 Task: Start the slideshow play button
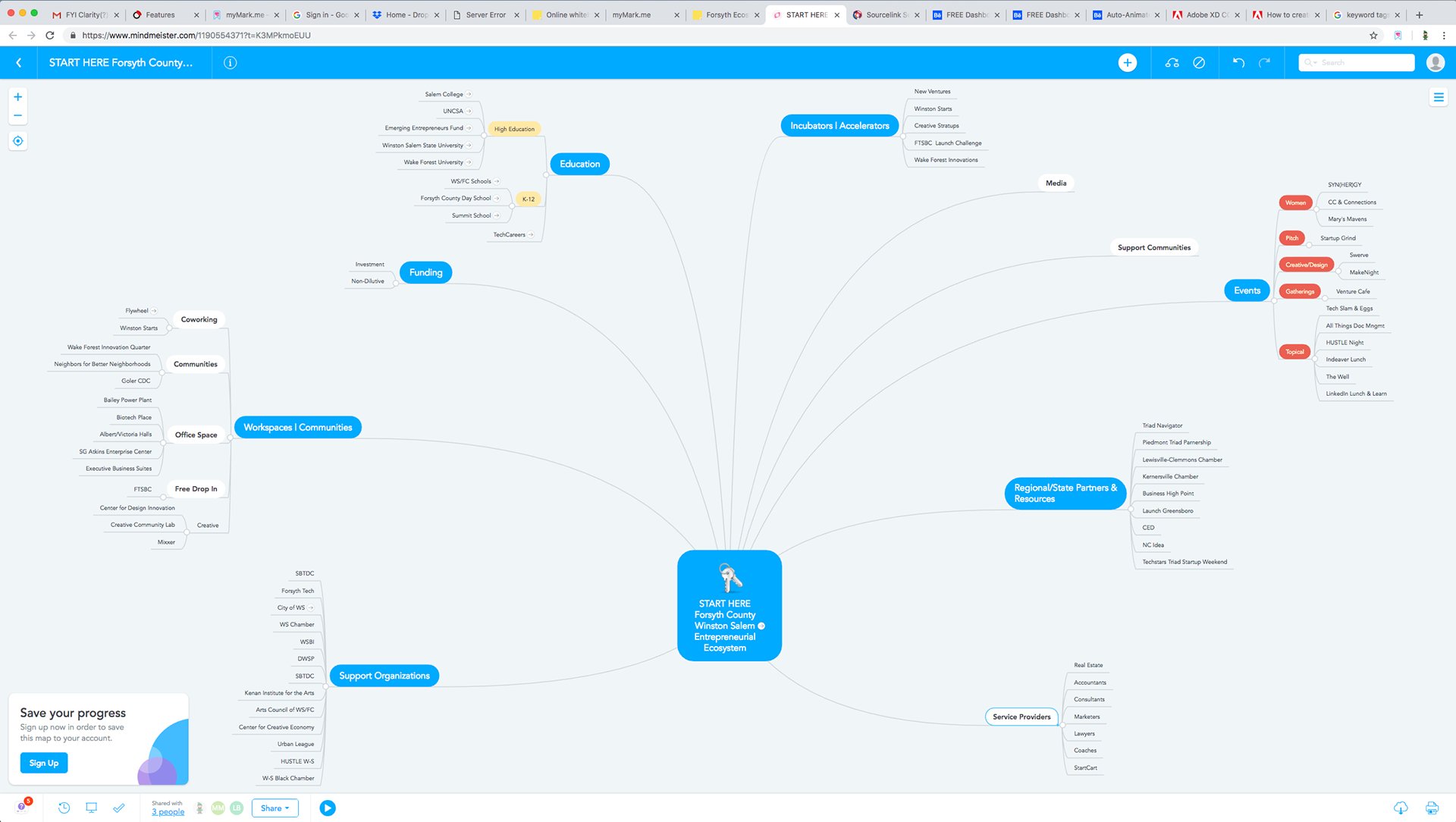tap(328, 808)
